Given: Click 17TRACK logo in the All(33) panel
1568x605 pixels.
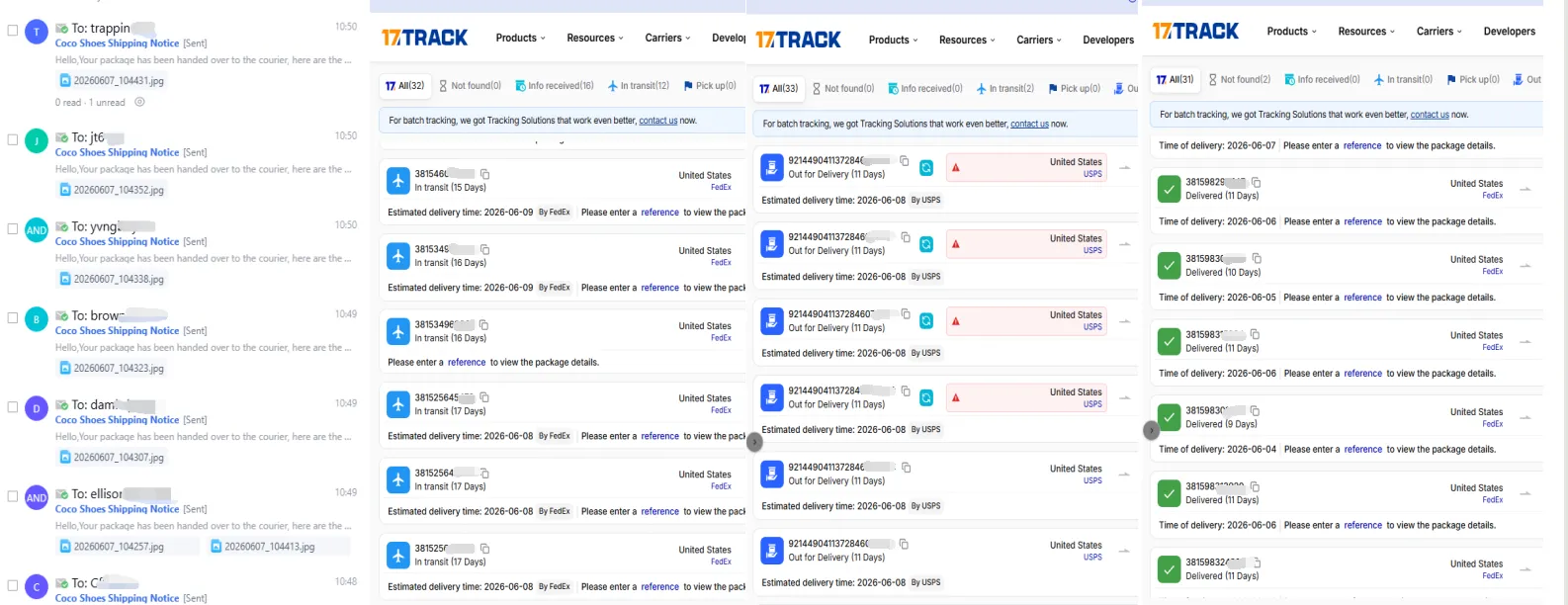Looking at the screenshot, I should (x=798, y=40).
